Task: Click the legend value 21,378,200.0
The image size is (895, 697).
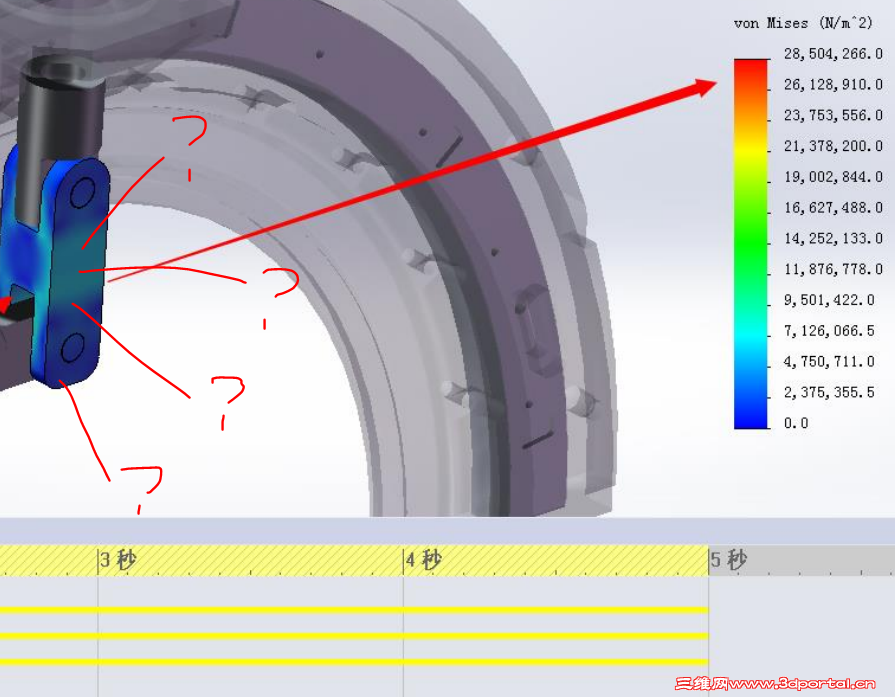Action: tap(833, 146)
